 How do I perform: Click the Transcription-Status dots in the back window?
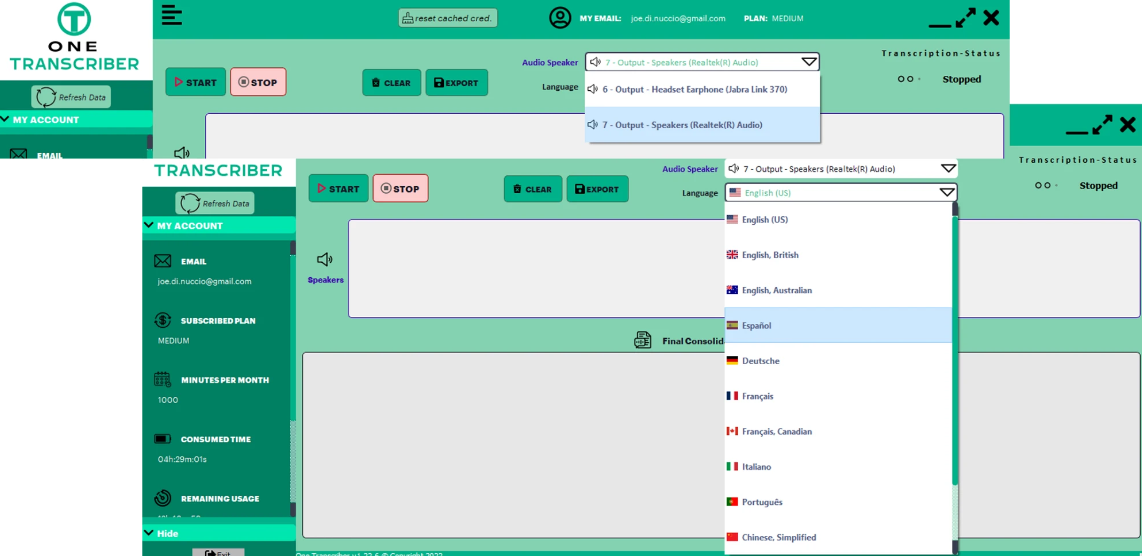tap(908, 79)
